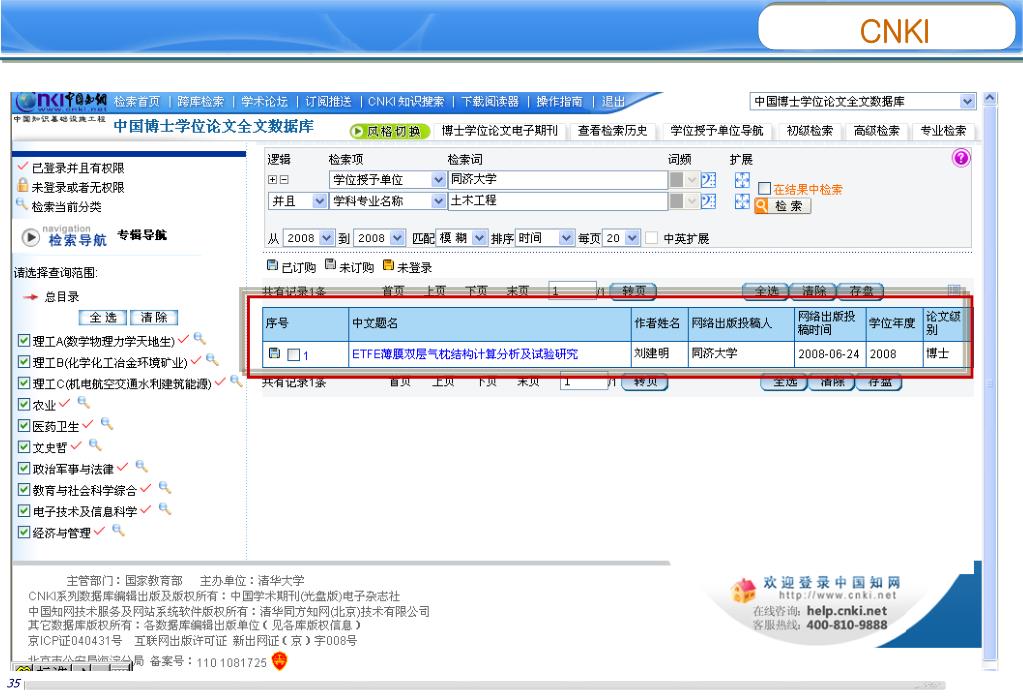
Task: Open word list icon beside 同济大学 field
Action: (709, 179)
